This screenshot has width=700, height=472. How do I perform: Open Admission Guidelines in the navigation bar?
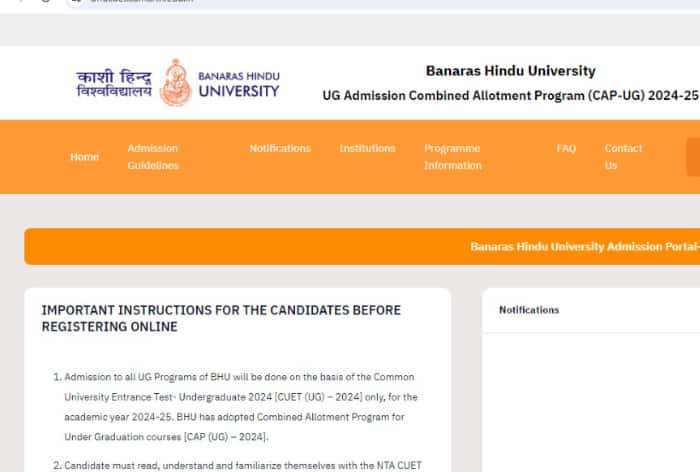(x=153, y=157)
